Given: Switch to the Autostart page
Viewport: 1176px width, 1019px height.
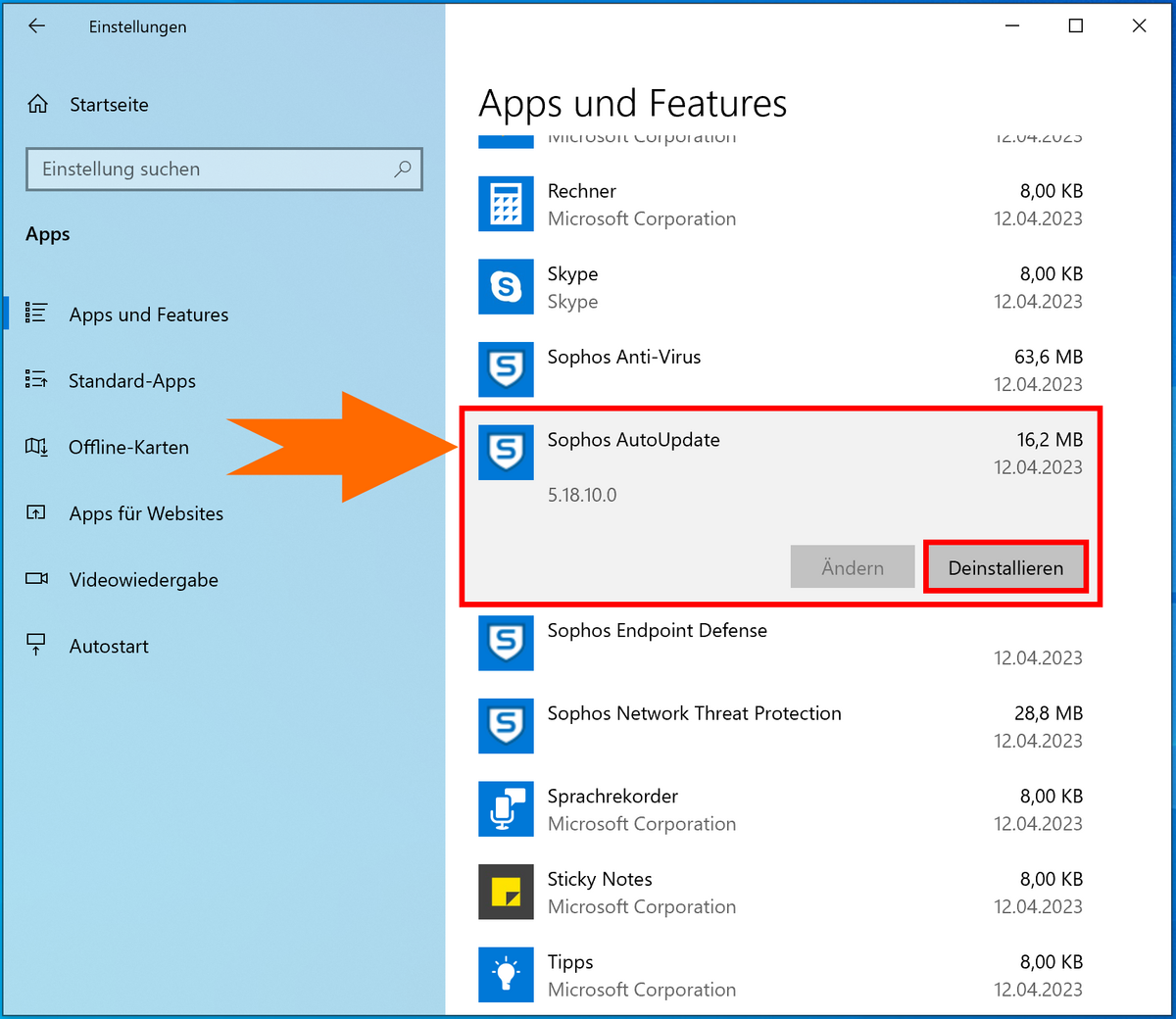Looking at the screenshot, I should pyautogui.click(x=109, y=646).
